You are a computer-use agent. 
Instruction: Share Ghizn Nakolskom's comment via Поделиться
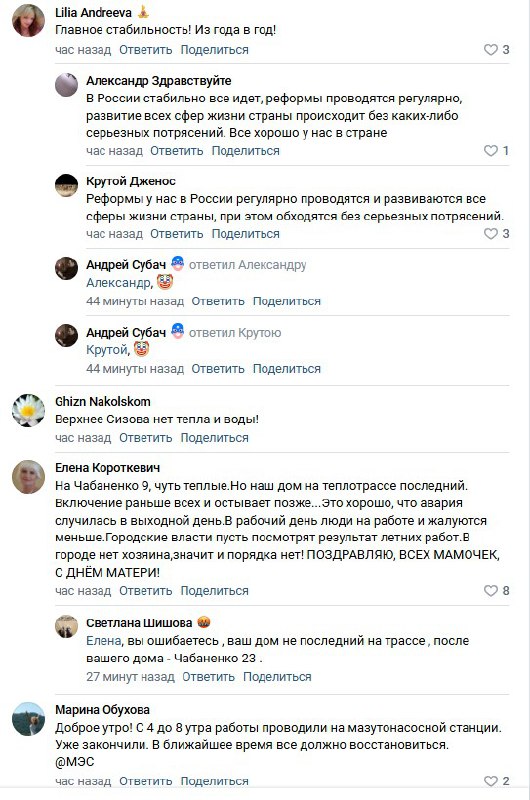[x=214, y=438]
